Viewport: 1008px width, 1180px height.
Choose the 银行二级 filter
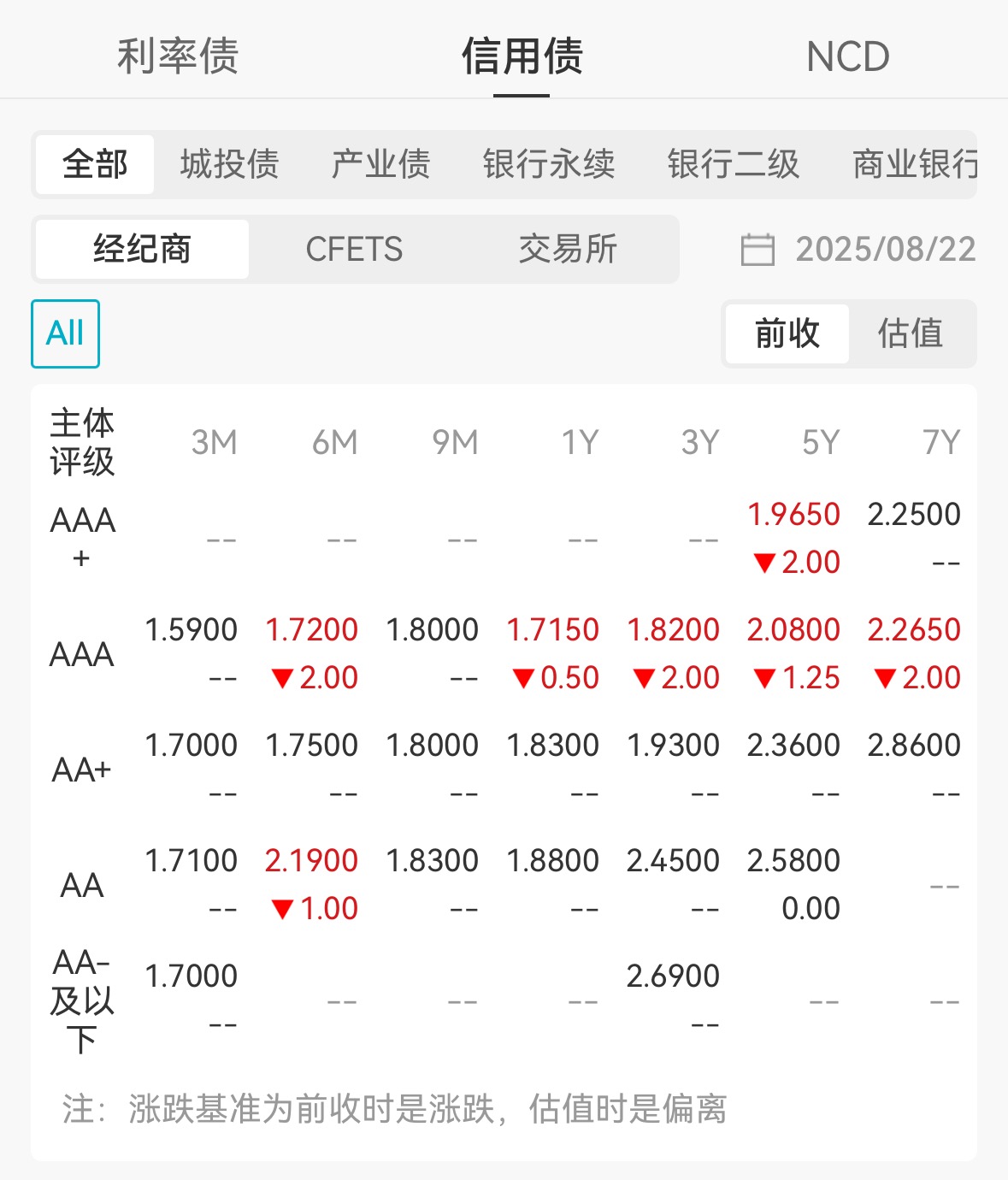pos(734,163)
